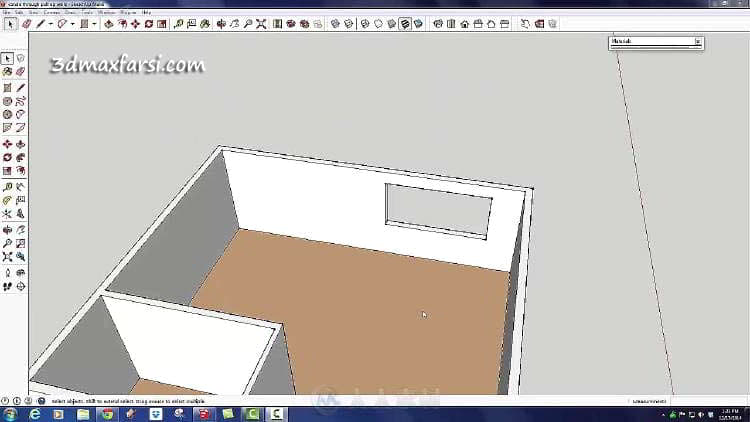Select the Polygon tool in left toolset
Image resolution: width=750 pixels, height=422 pixels.
point(7,114)
